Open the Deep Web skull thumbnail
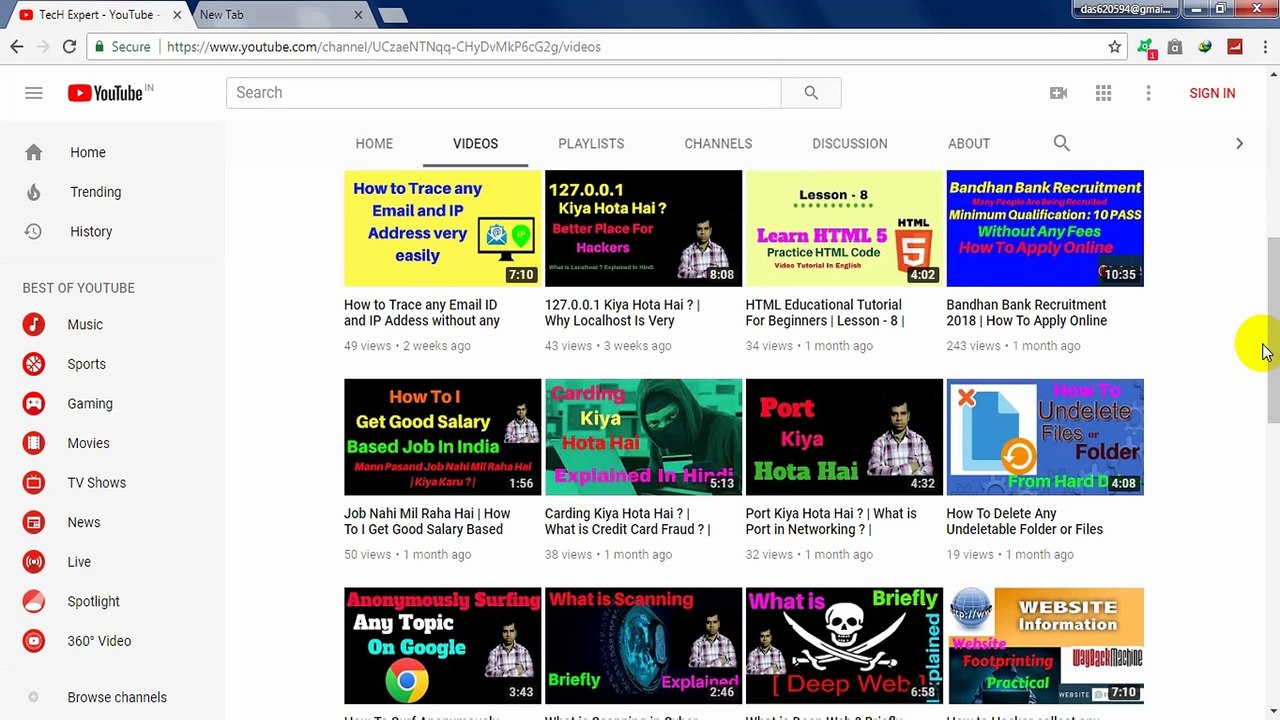Viewport: 1280px width, 720px height. point(844,646)
